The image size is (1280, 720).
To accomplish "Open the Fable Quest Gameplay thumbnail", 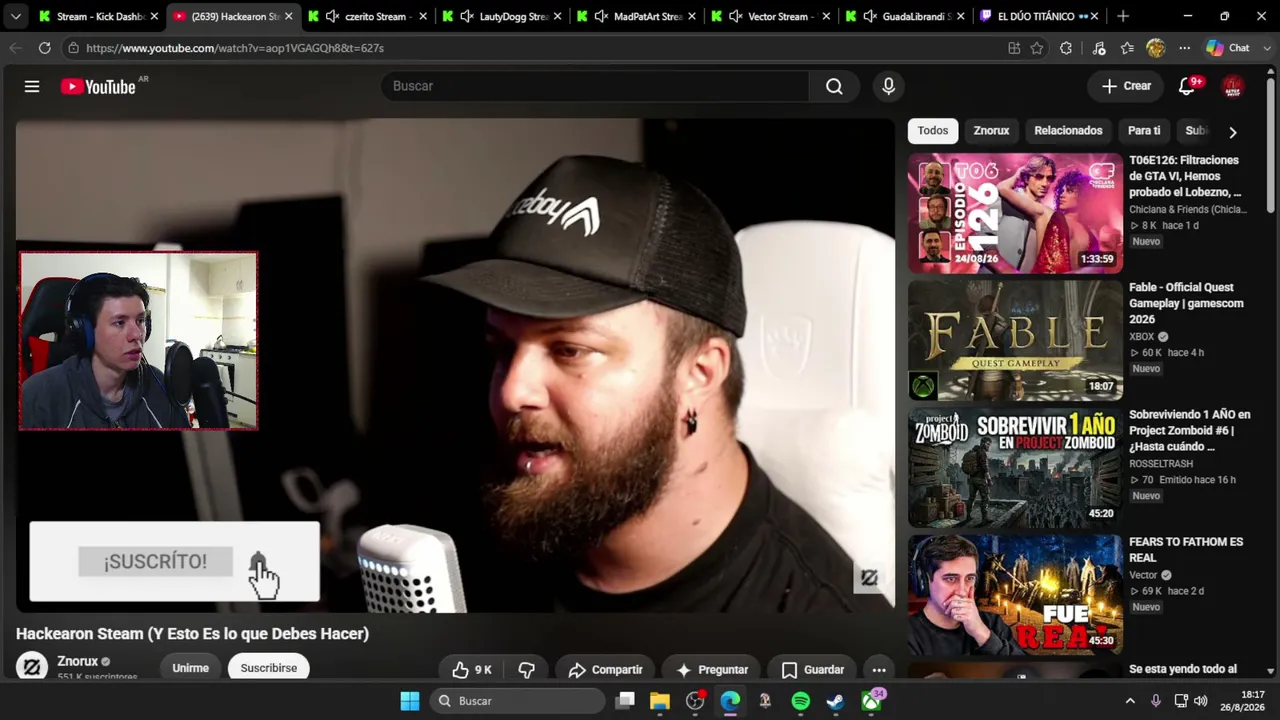I will coord(1015,340).
